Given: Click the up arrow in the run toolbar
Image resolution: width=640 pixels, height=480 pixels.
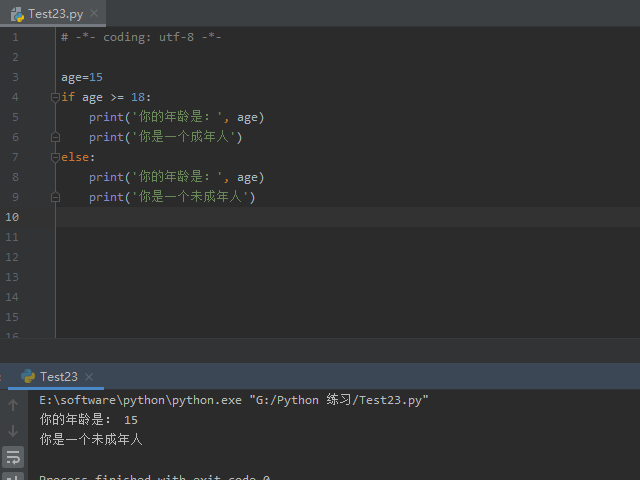Looking at the screenshot, I should pos(13,405).
